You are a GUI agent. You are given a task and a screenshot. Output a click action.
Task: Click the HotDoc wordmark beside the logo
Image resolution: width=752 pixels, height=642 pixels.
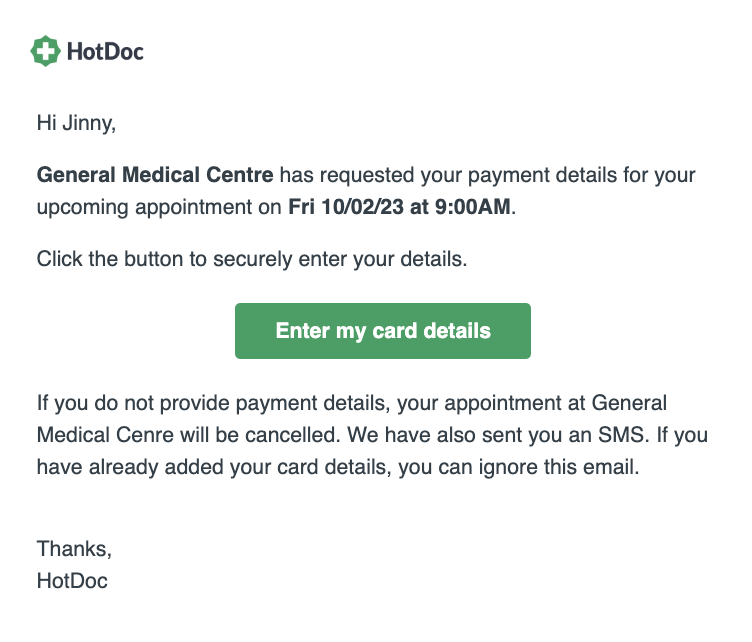105,51
